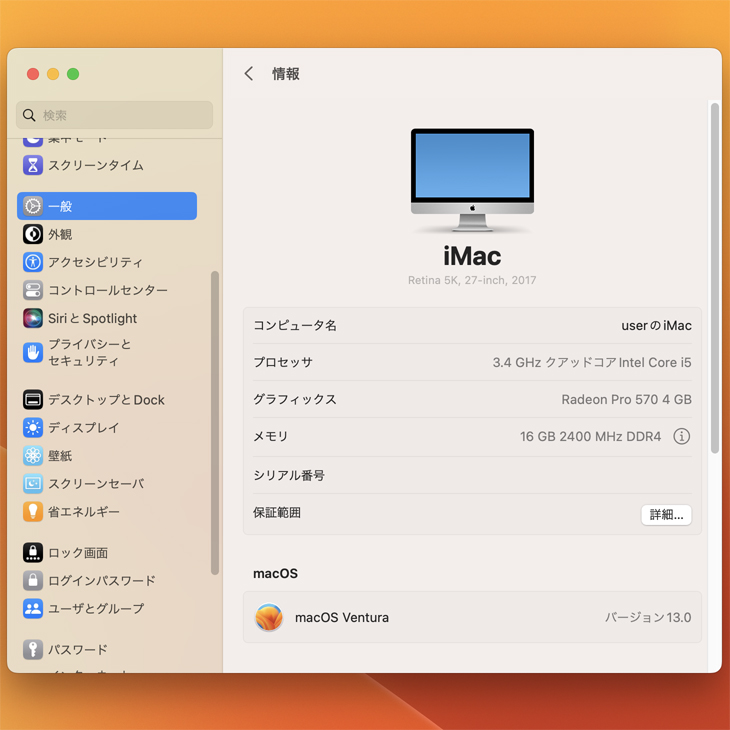Close window with red button
This screenshot has width=730, height=730.
(33, 74)
